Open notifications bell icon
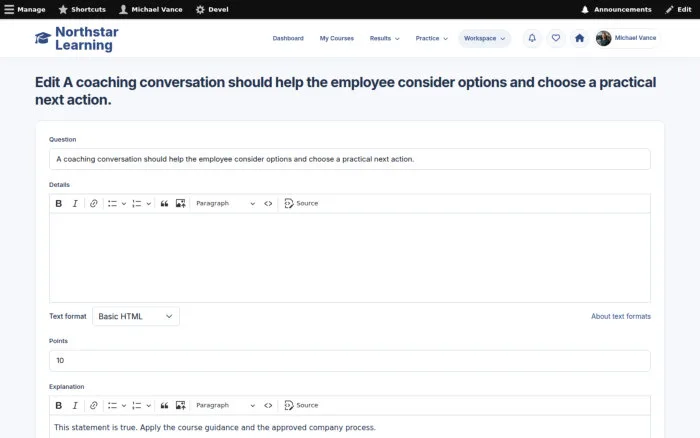Image resolution: width=700 pixels, height=438 pixels. (x=532, y=38)
